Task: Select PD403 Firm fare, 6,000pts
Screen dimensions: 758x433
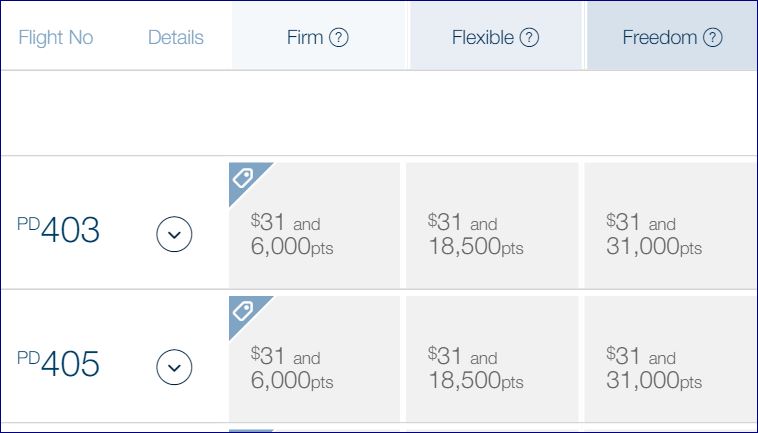Action: pyautogui.click(x=315, y=235)
